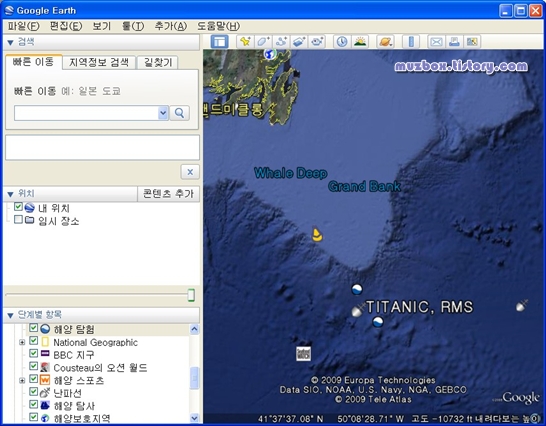Add a path using the toolbar
This screenshot has width=546, height=426.
(281, 42)
